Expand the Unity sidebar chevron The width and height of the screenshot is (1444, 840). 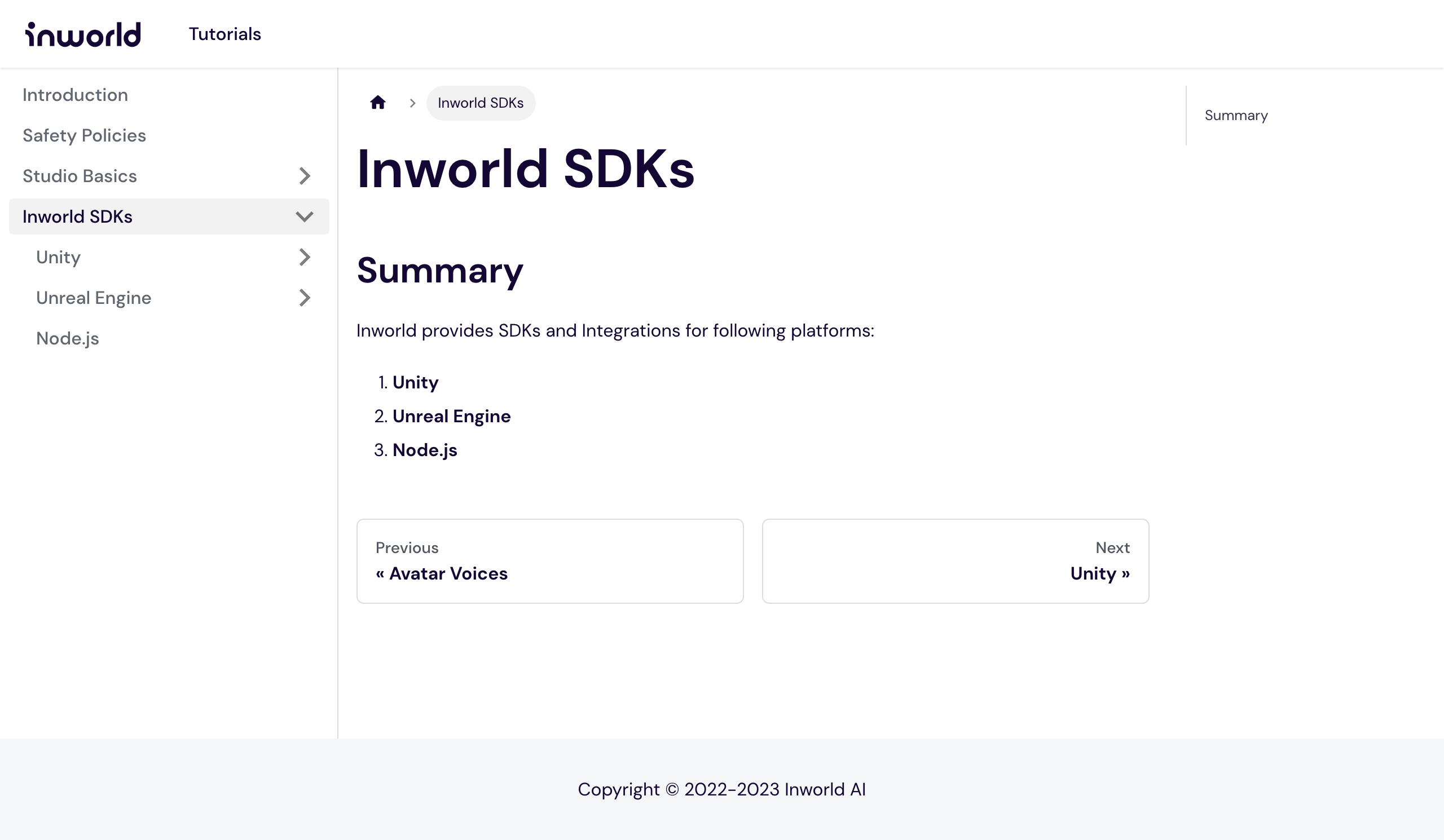[x=305, y=258]
